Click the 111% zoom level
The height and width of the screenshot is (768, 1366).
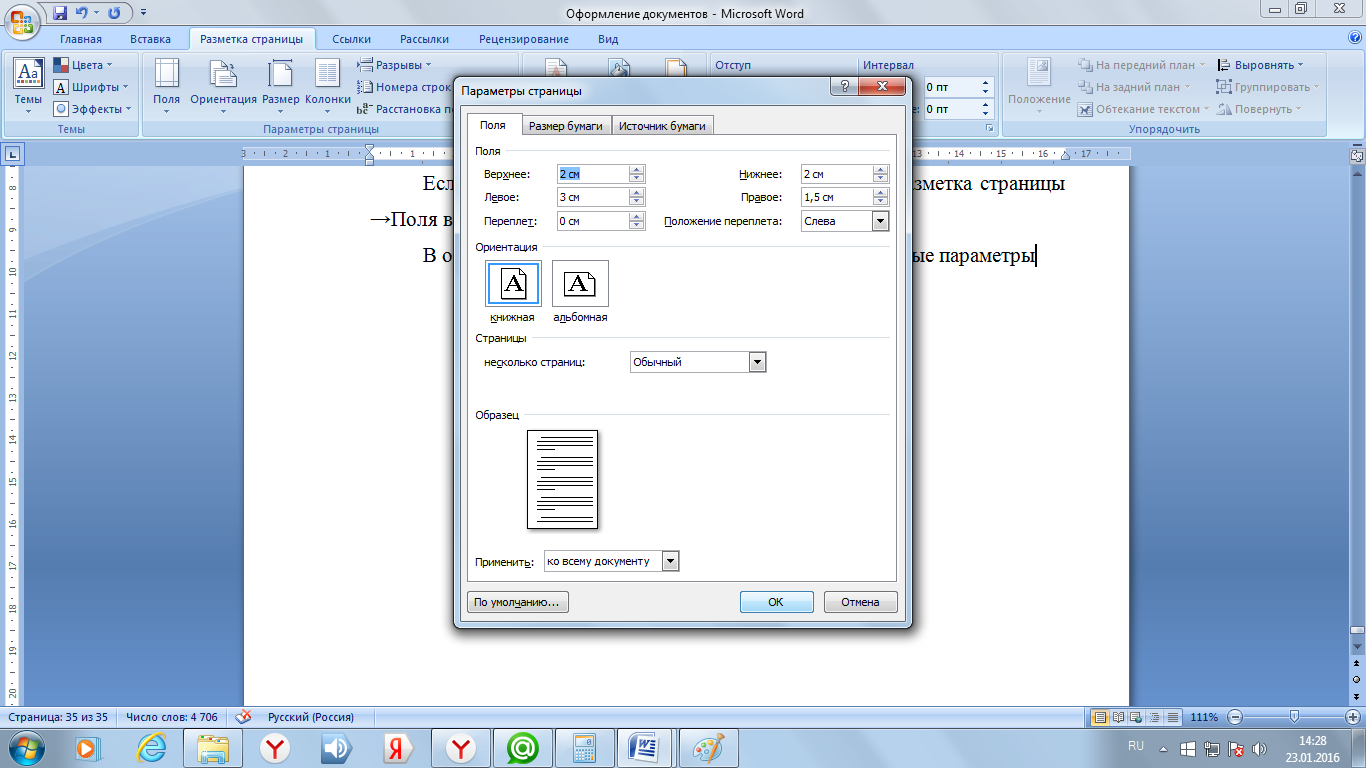point(1204,717)
